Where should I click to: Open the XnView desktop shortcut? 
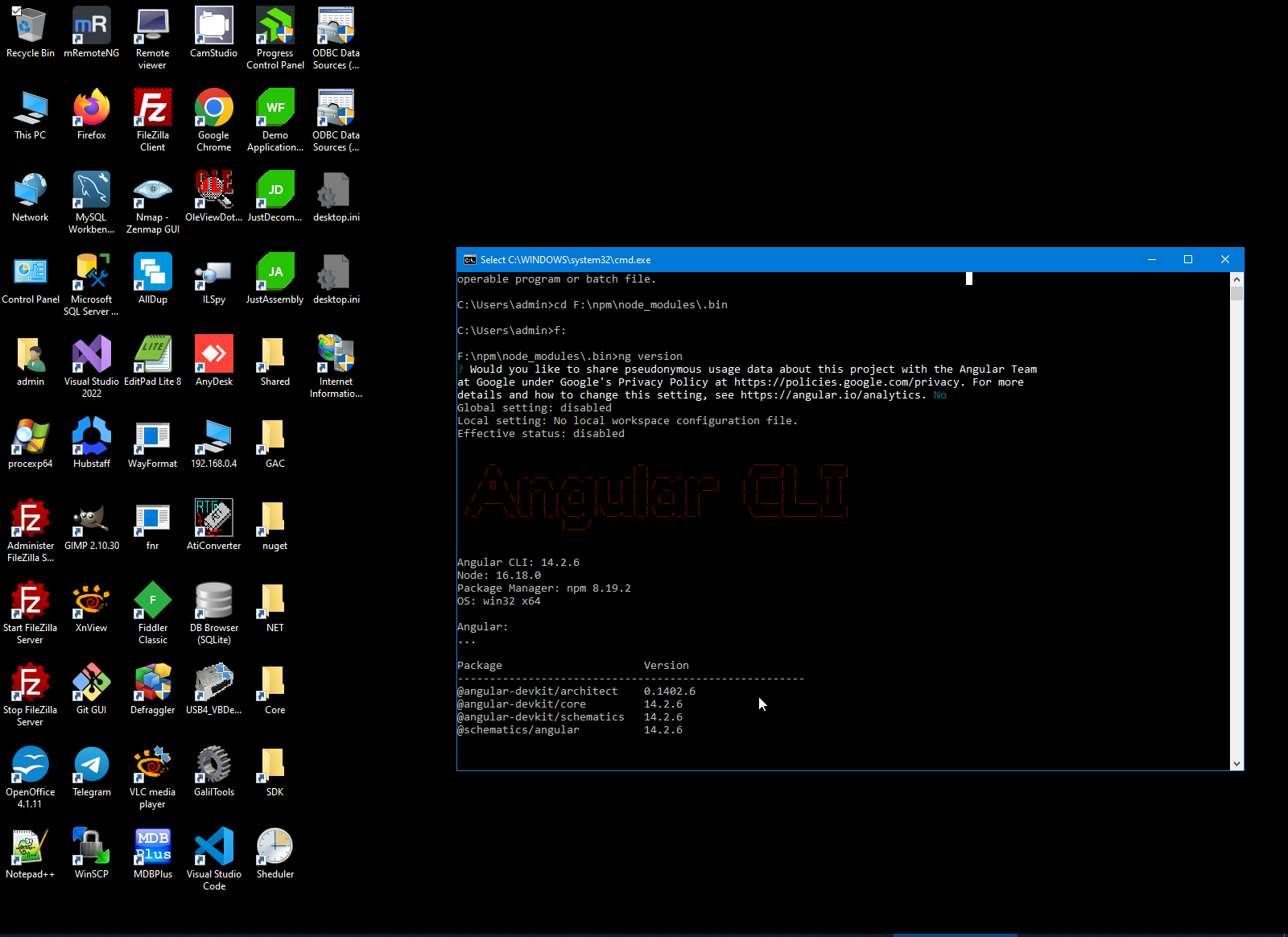(x=91, y=607)
